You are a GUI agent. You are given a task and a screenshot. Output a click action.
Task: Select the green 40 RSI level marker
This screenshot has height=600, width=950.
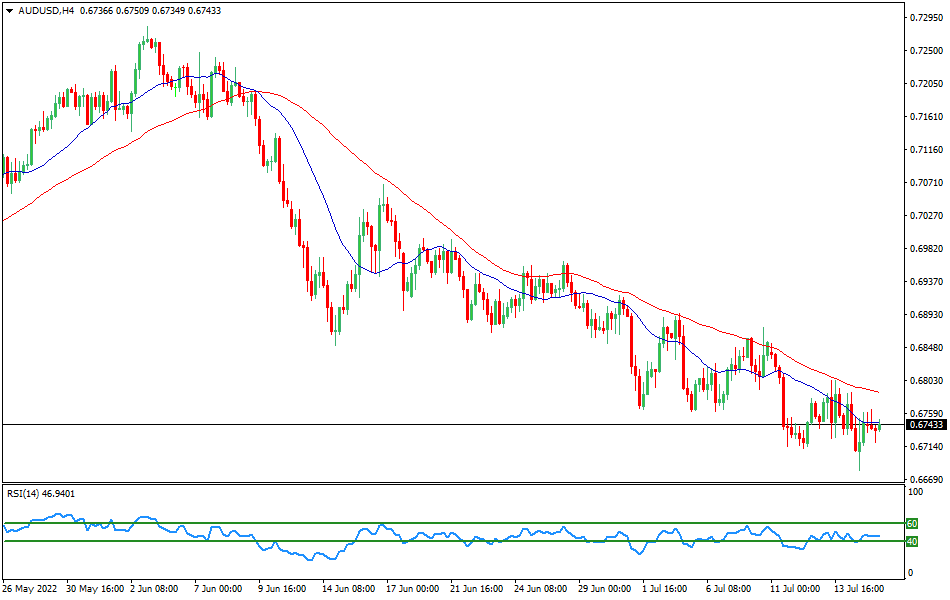click(x=912, y=541)
